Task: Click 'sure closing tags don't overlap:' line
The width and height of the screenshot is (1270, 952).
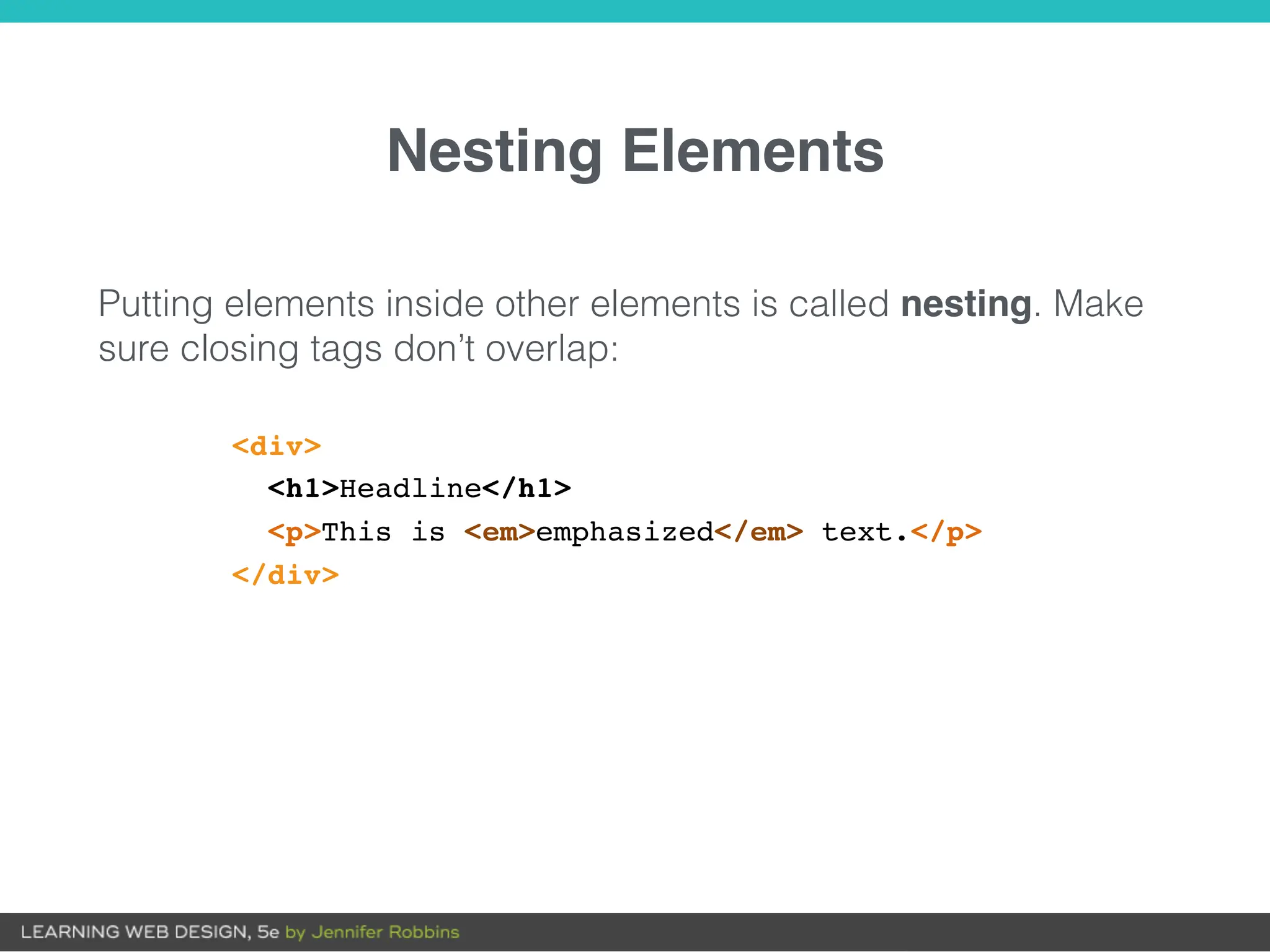Action: point(358,350)
